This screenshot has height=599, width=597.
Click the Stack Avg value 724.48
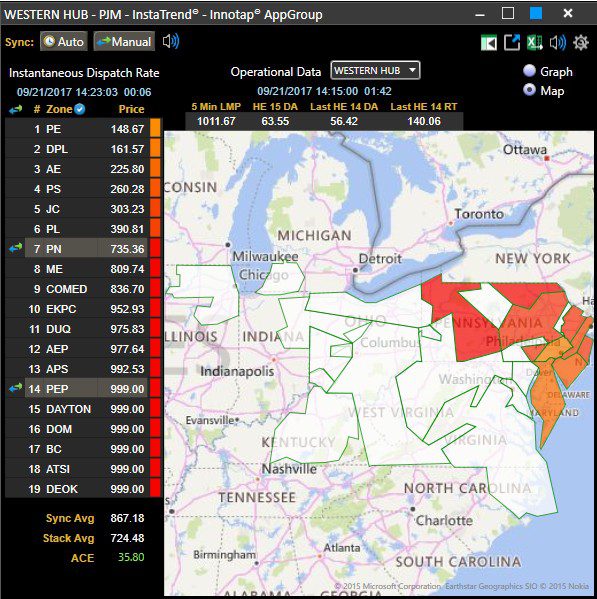(x=127, y=538)
